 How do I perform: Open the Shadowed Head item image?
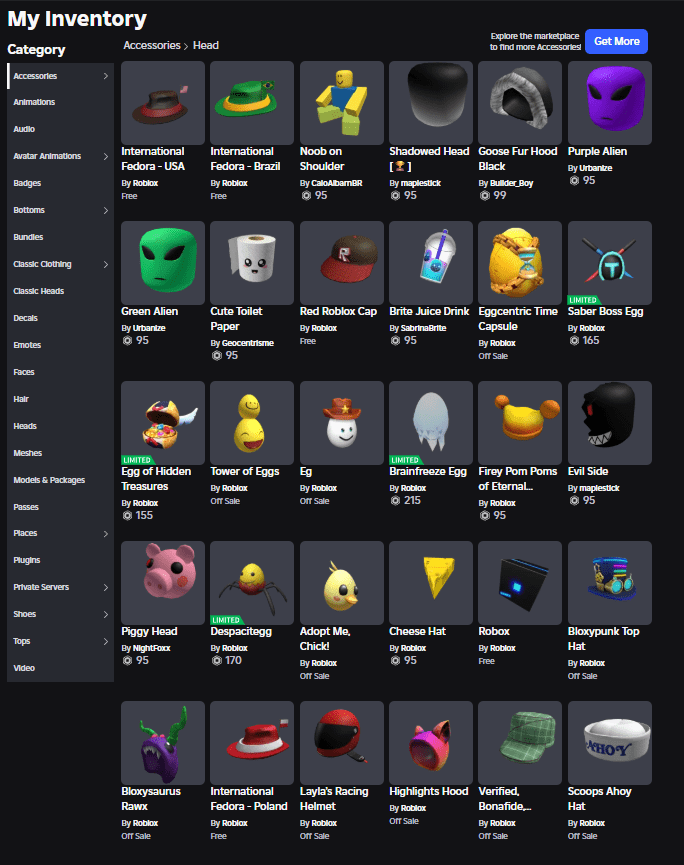coord(431,103)
